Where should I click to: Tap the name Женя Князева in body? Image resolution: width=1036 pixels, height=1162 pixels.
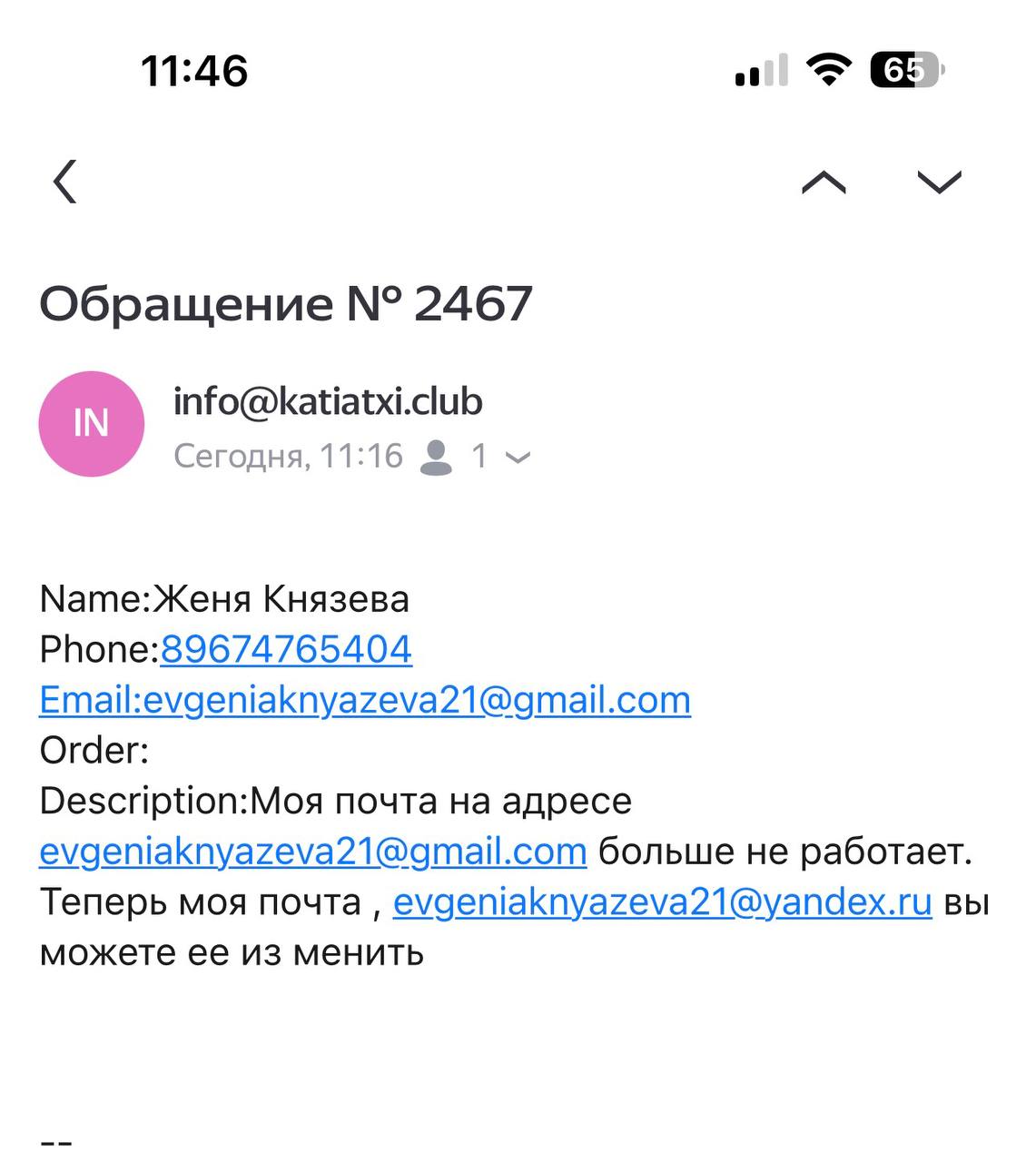tap(281, 599)
